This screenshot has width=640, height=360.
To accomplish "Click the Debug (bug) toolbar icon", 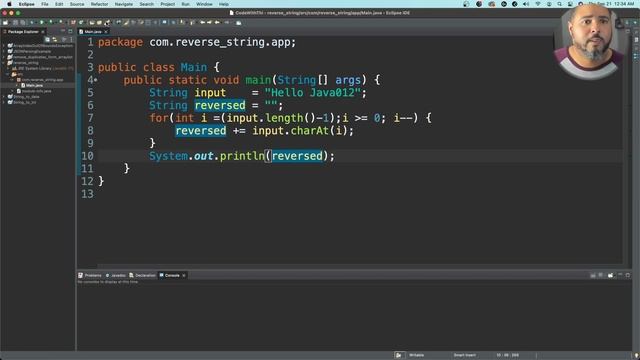I will (32, 22).
